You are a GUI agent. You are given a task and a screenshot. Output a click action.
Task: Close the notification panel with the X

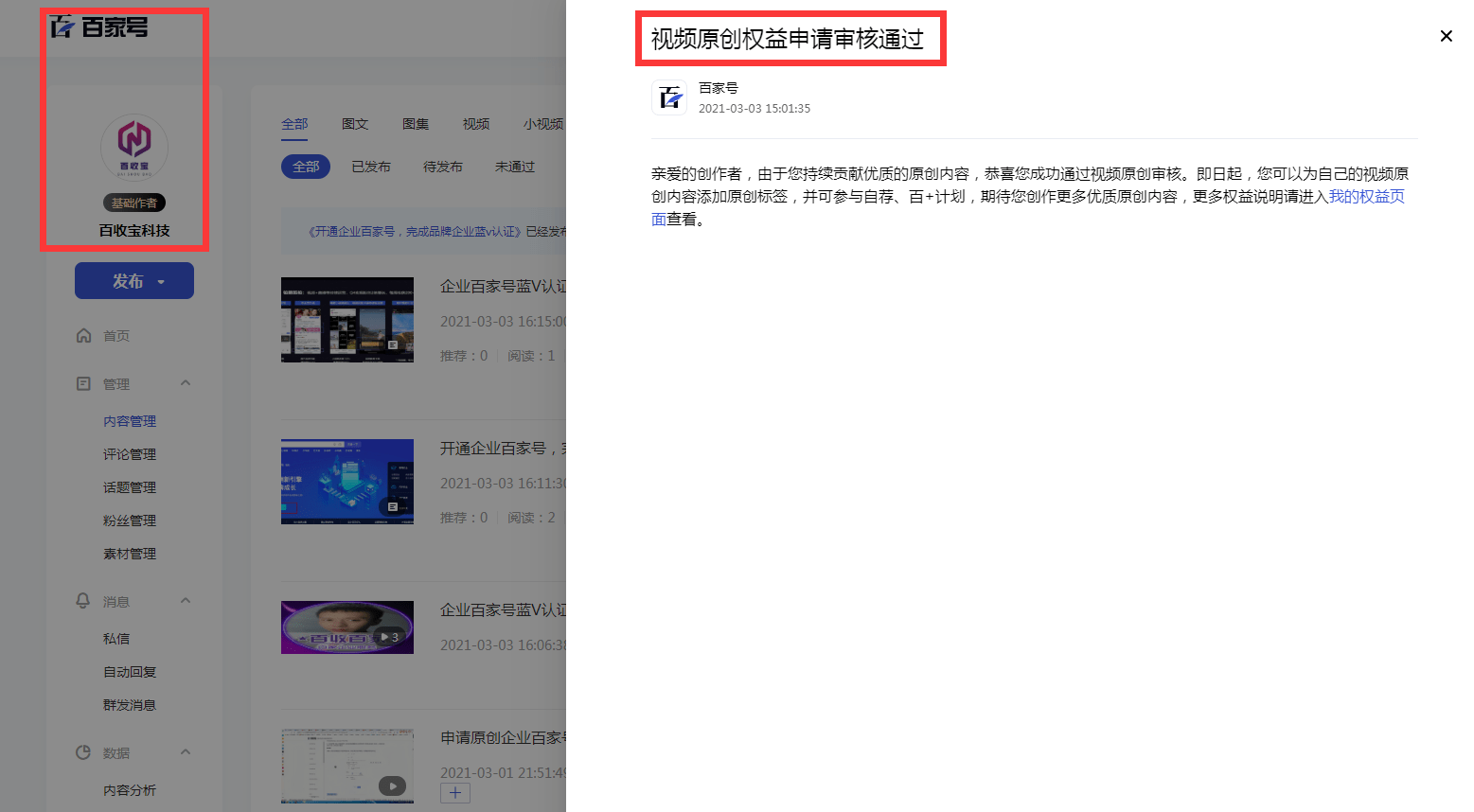click(1446, 36)
